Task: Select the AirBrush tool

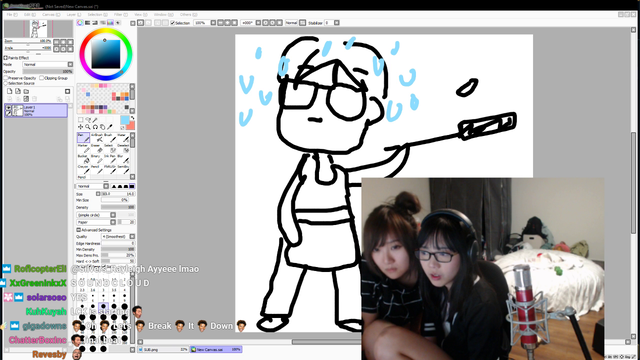Action: (97, 138)
